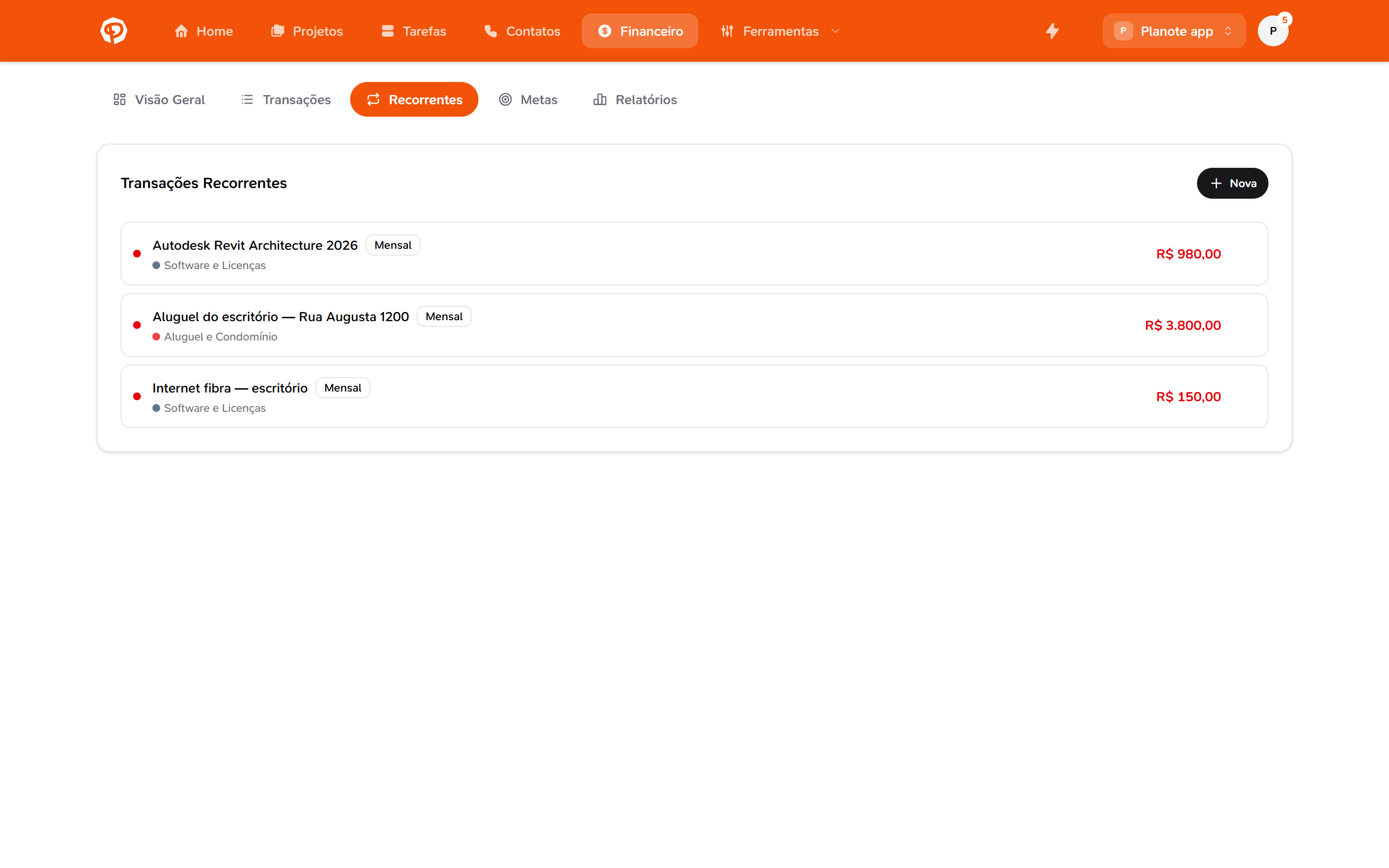Open the Internet fibra — escritório entry
This screenshot has height=868, width=1389.
[694, 396]
